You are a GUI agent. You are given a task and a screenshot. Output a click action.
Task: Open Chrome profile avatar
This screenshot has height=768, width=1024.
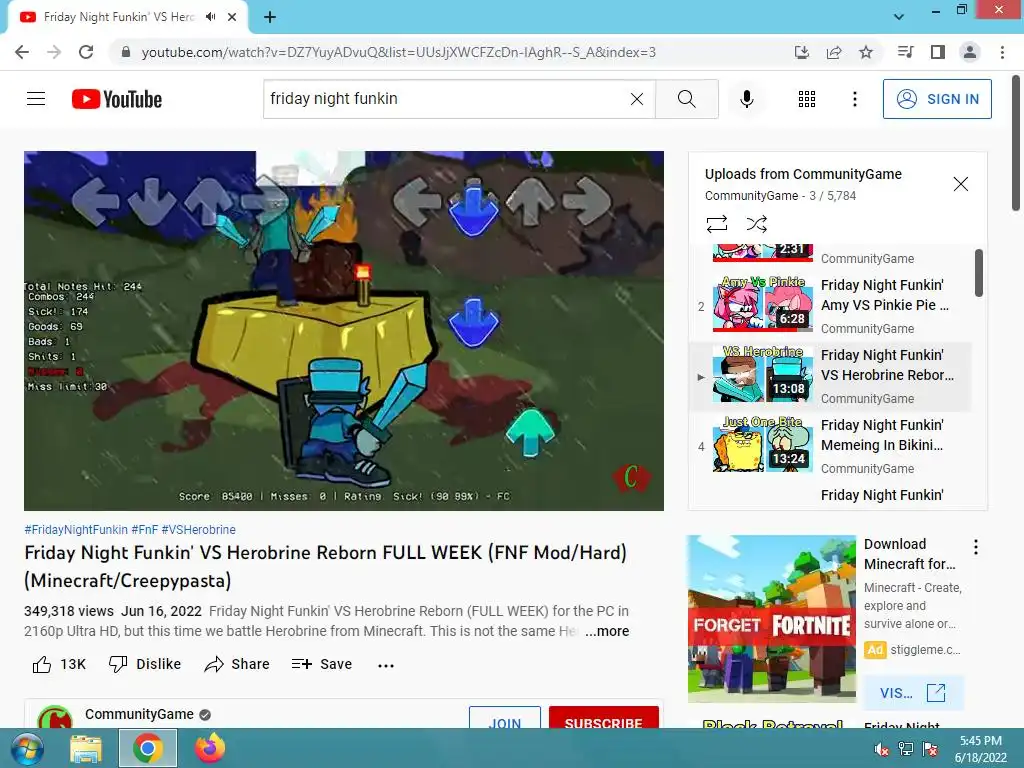(x=970, y=52)
